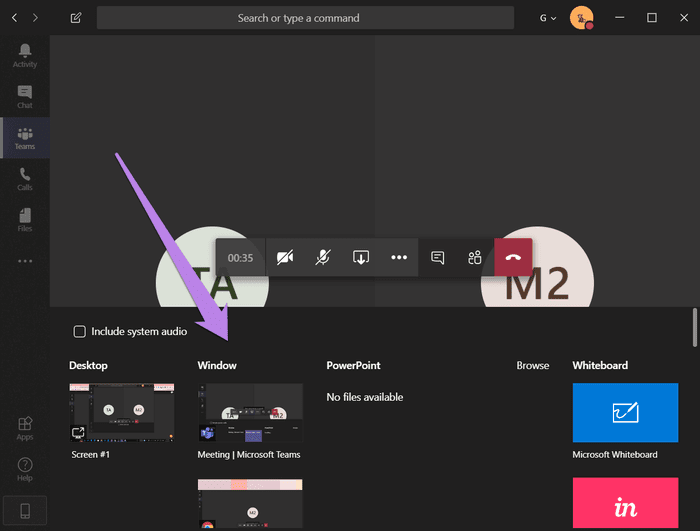Select Teams in the sidebar
This screenshot has width=700, height=531.
[x=25, y=138]
